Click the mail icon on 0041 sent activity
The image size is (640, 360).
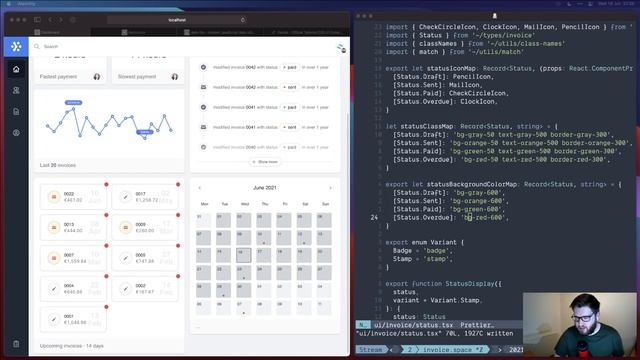tap(203, 127)
